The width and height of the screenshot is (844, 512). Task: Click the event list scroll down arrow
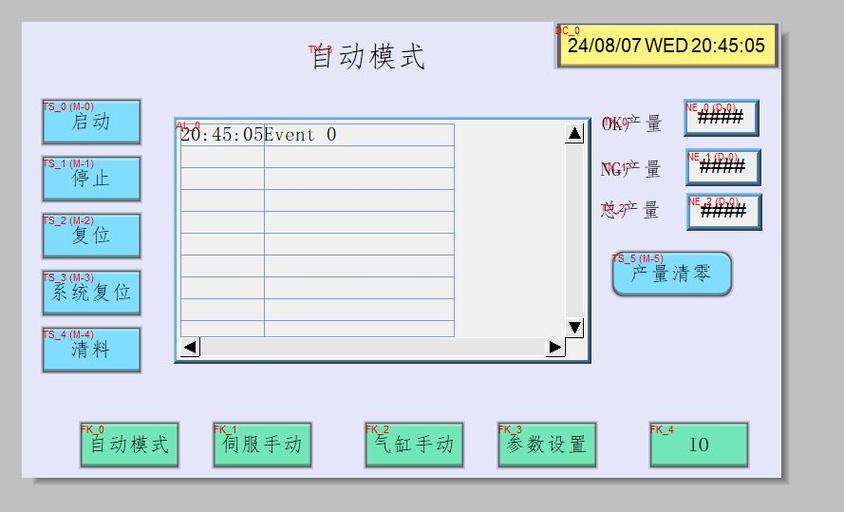(574, 327)
